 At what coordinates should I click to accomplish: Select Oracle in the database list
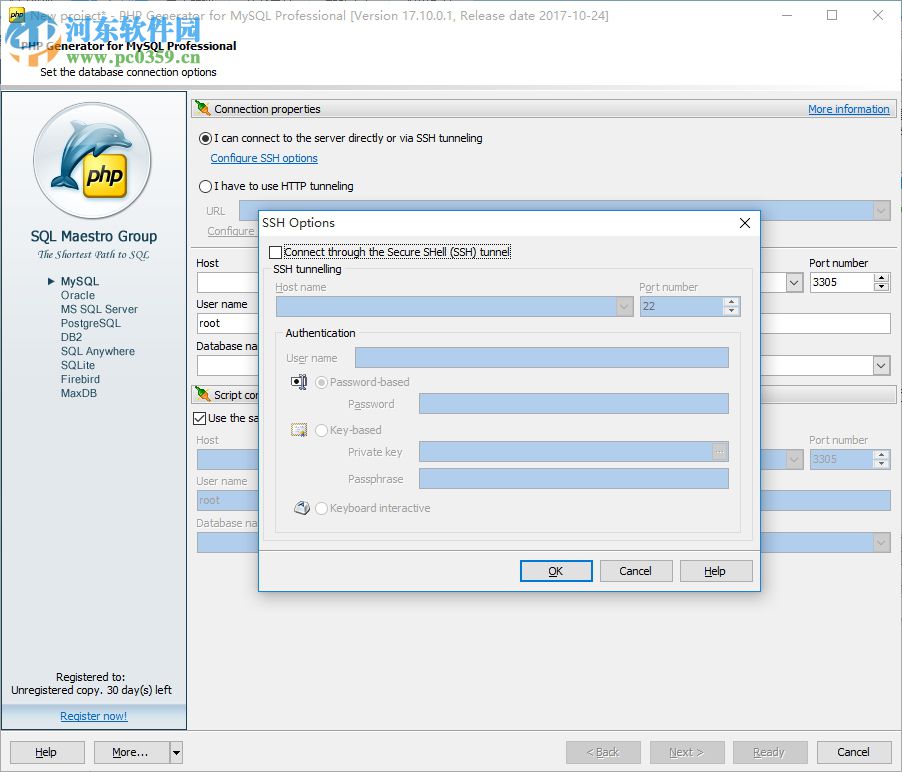click(x=78, y=295)
